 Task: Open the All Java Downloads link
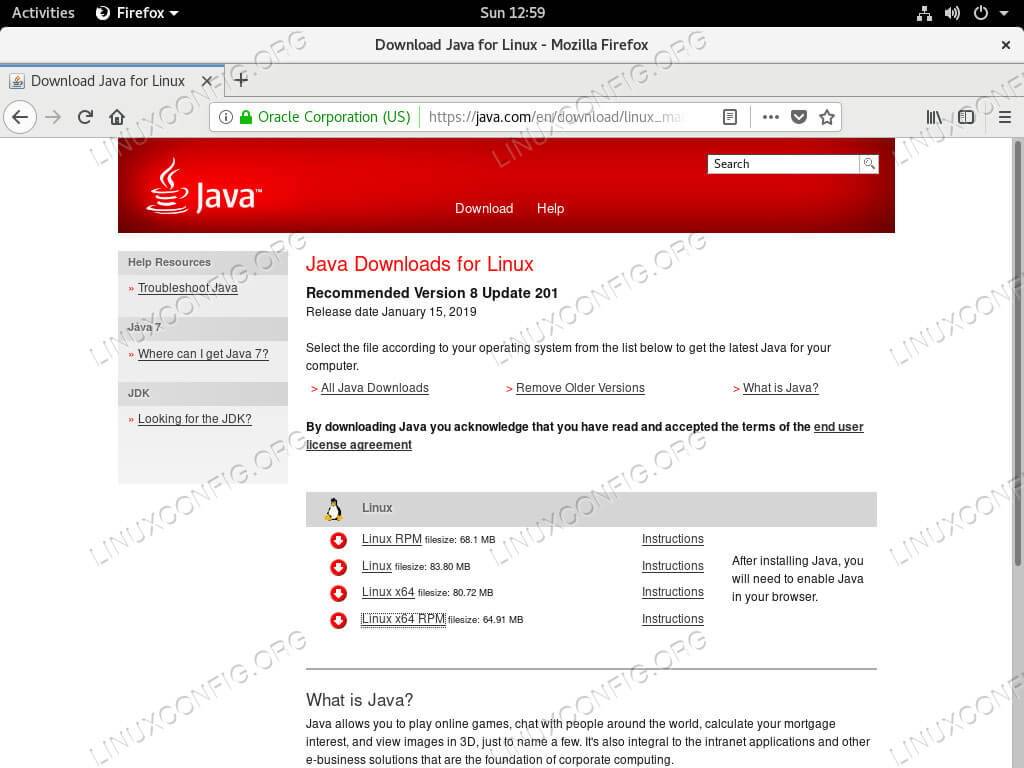[375, 389]
